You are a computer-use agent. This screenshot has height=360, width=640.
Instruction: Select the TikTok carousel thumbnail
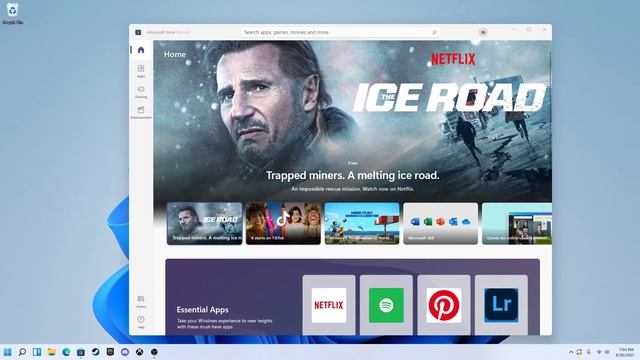pos(283,223)
